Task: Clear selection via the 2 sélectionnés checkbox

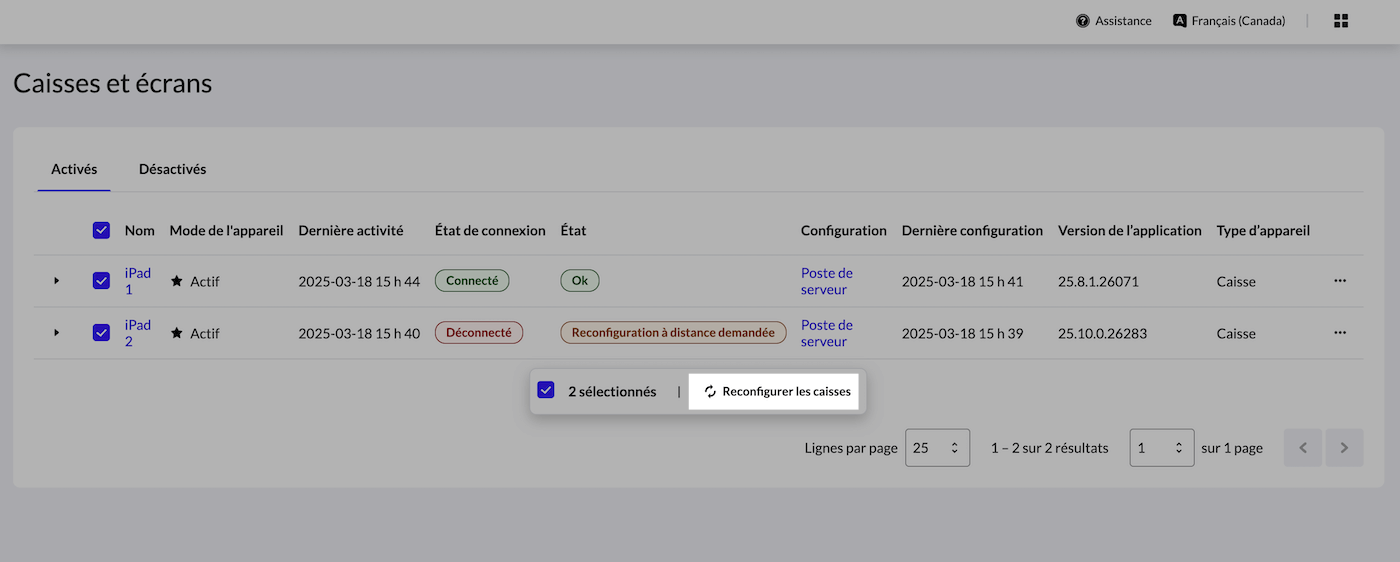Action: click(x=546, y=391)
